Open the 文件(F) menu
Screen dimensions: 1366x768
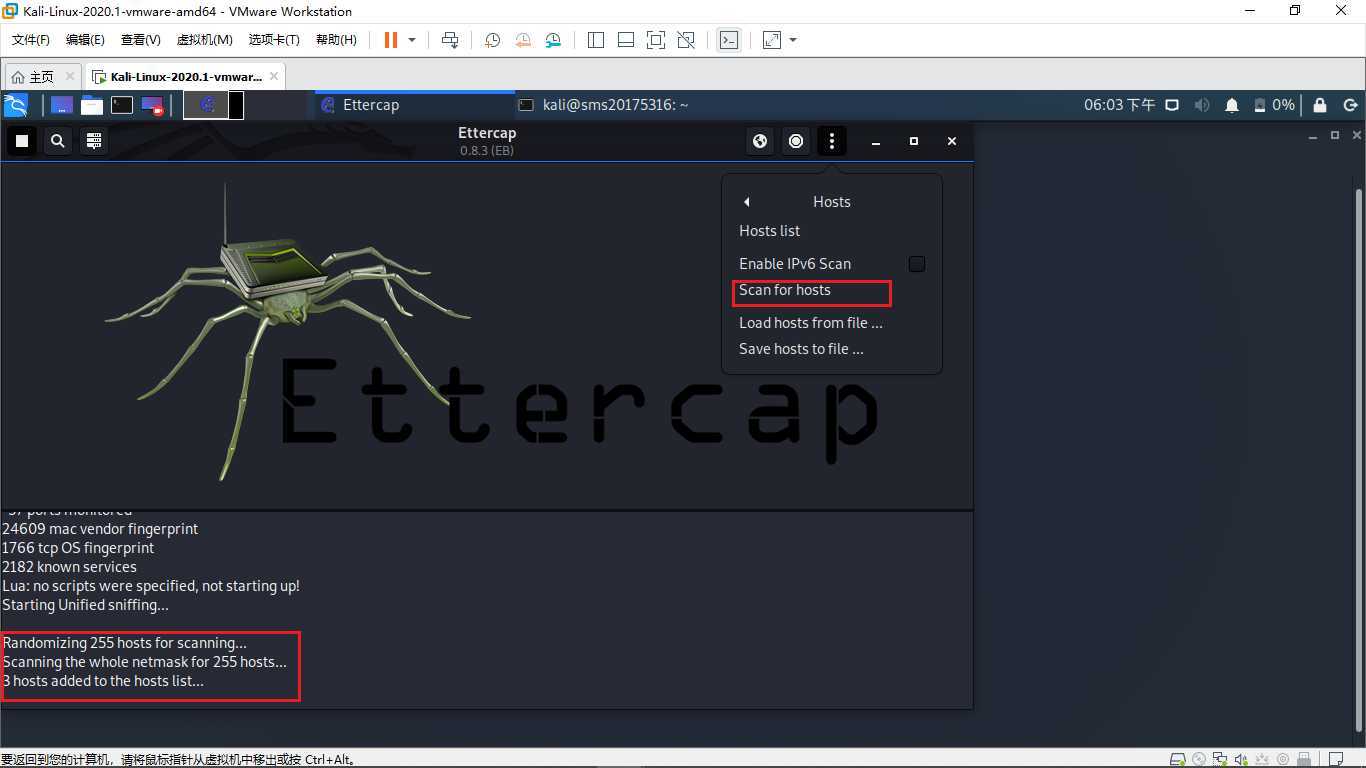31,40
